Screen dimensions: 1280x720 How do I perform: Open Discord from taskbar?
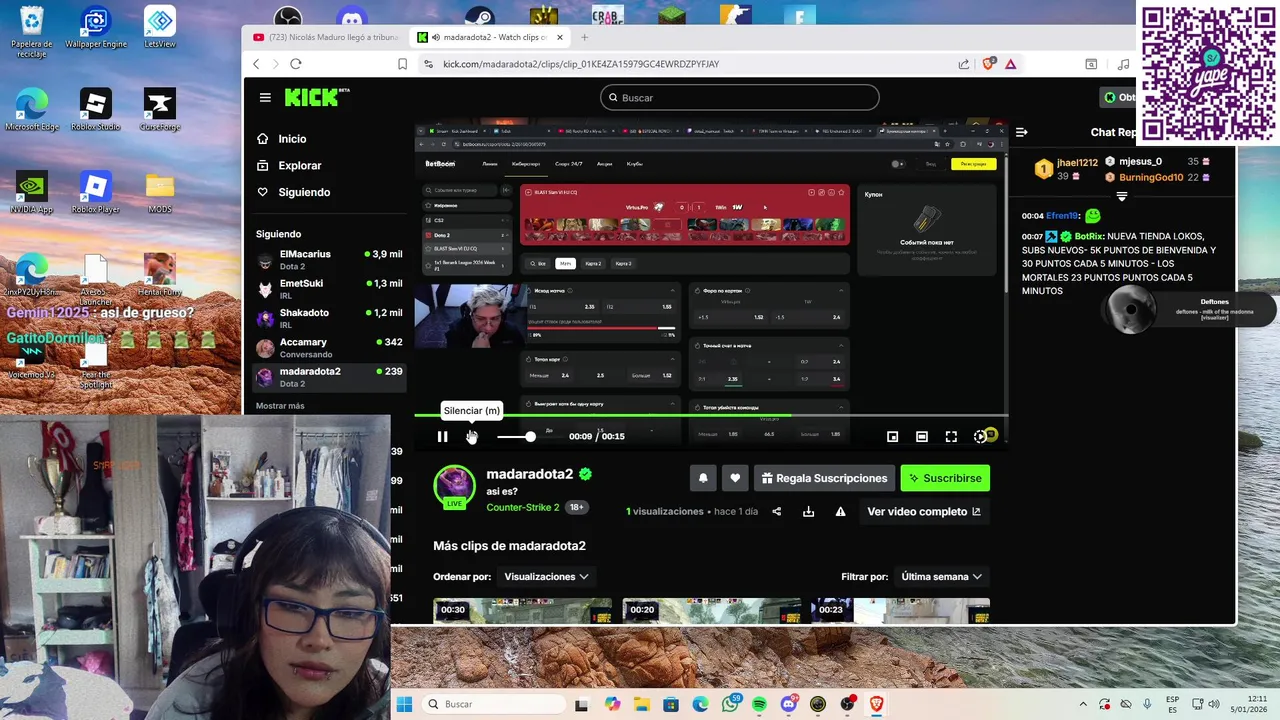[x=789, y=704]
